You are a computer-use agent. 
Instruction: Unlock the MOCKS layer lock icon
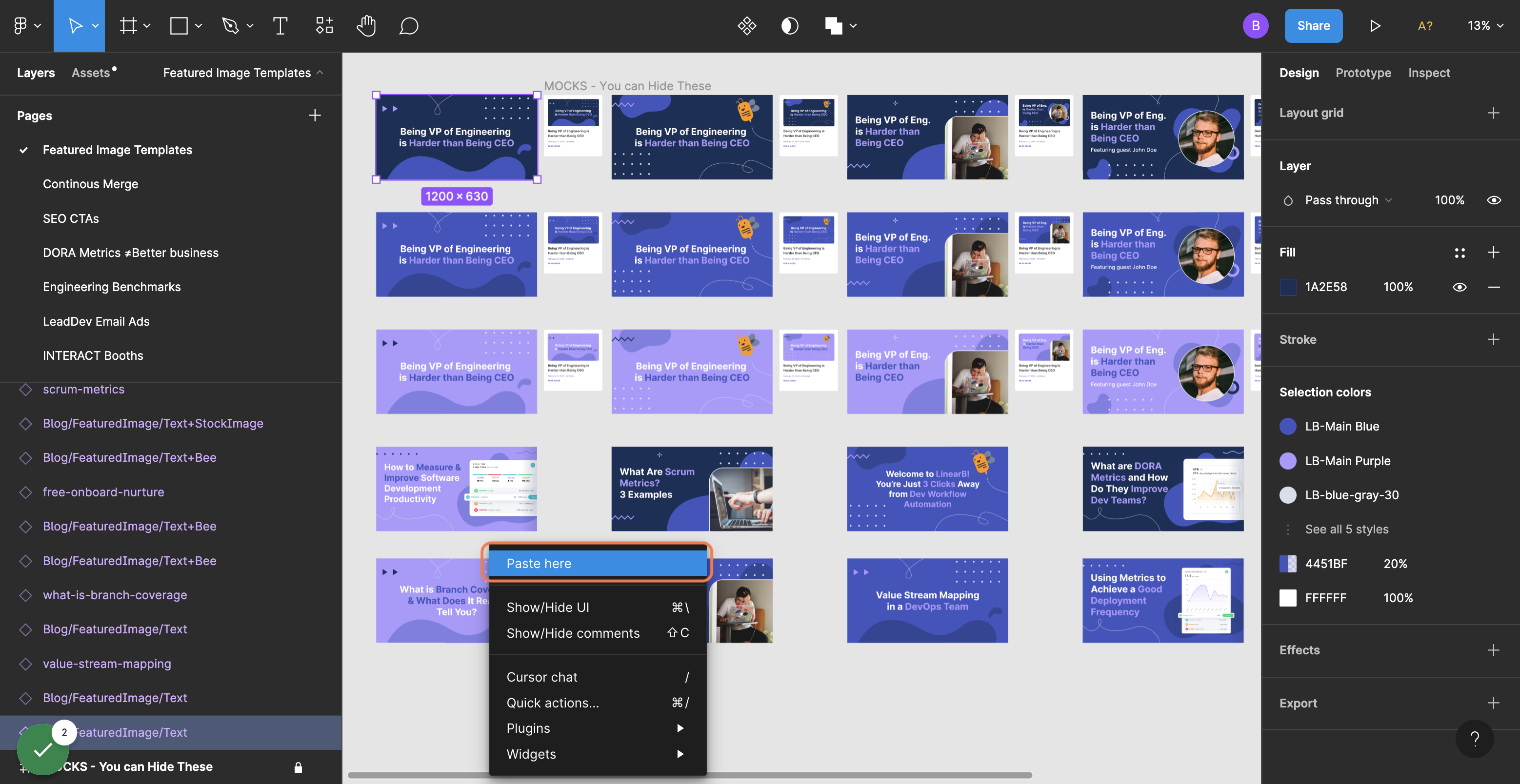[298, 767]
